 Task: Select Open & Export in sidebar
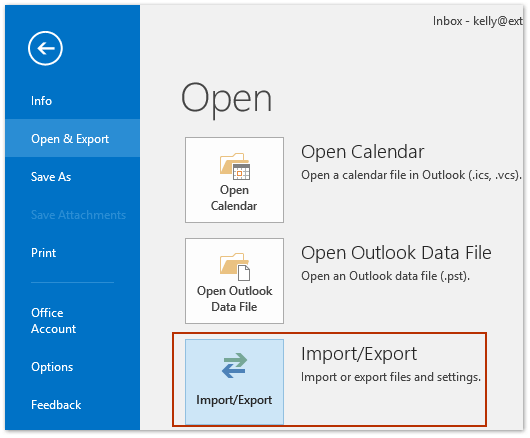(x=72, y=139)
